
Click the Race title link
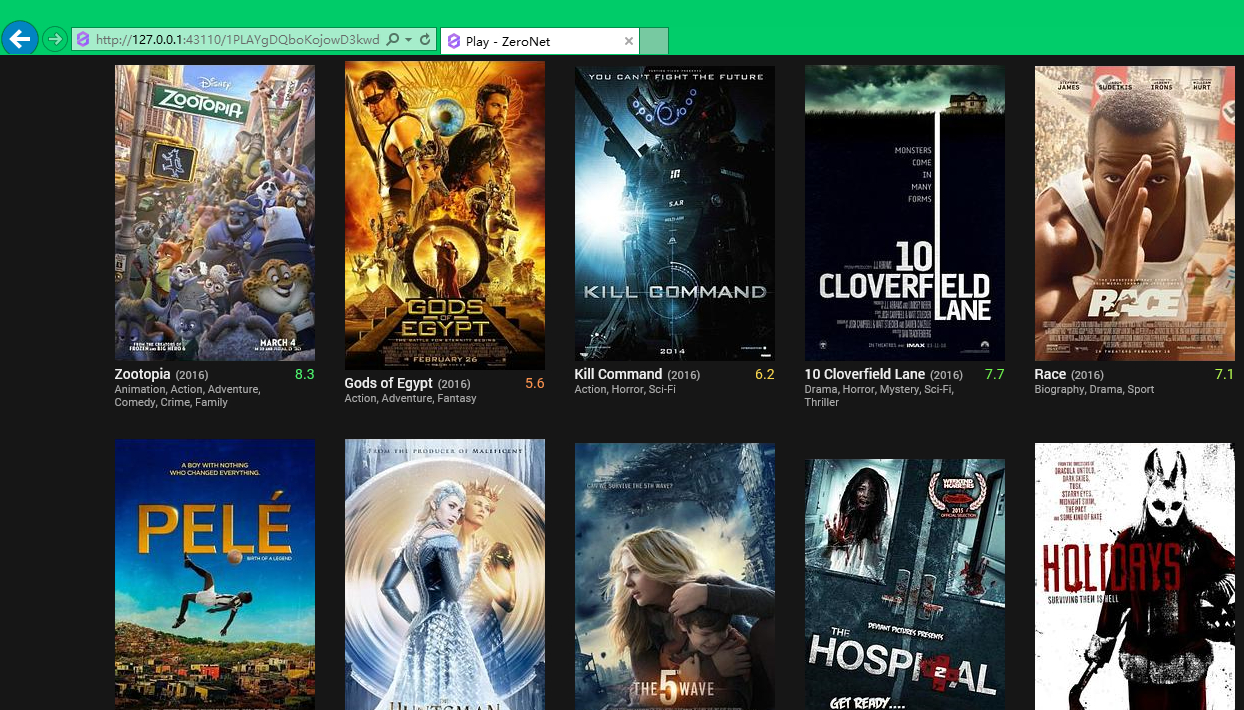click(x=1051, y=374)
